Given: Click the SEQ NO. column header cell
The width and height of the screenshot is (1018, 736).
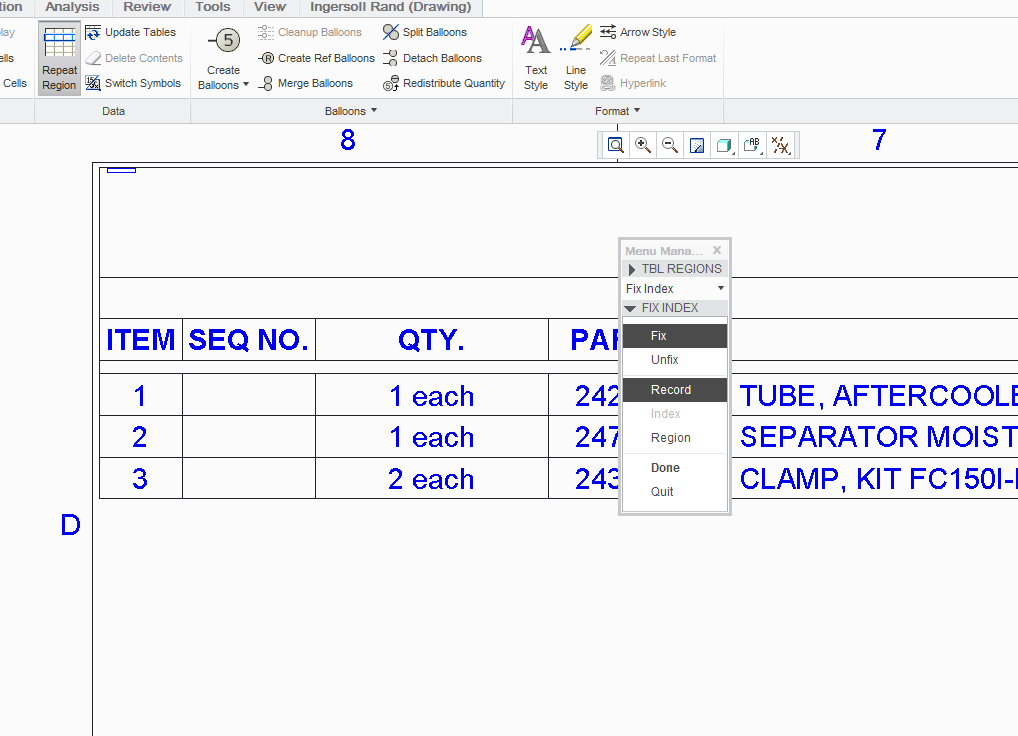Looking at the screenshot, I should pos(249,339).
